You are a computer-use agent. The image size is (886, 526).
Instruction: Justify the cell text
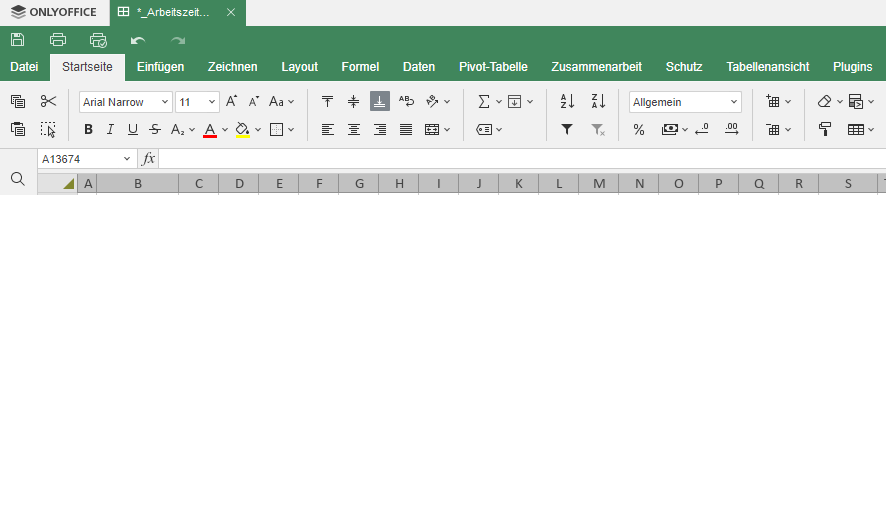(406, 129)
